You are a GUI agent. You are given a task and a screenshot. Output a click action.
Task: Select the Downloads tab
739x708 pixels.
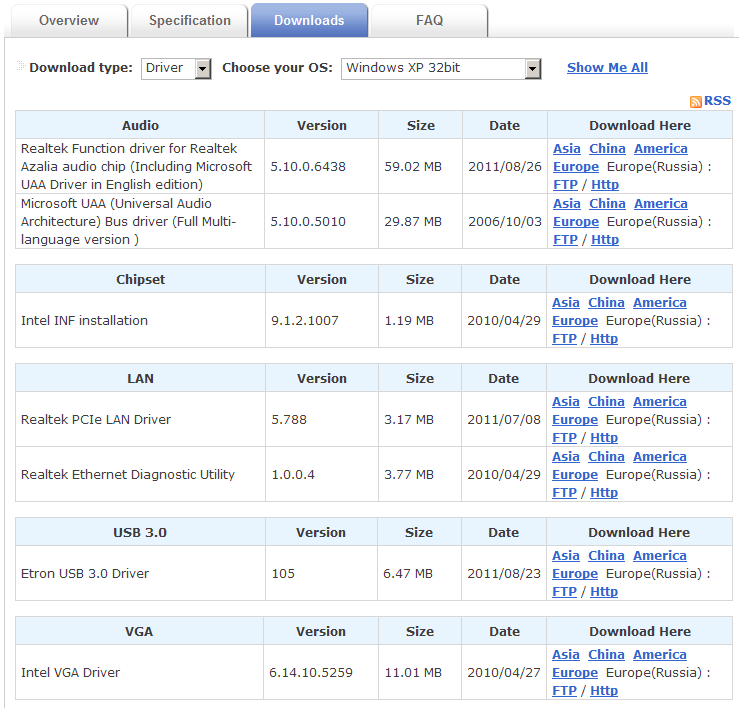(309, 20)
